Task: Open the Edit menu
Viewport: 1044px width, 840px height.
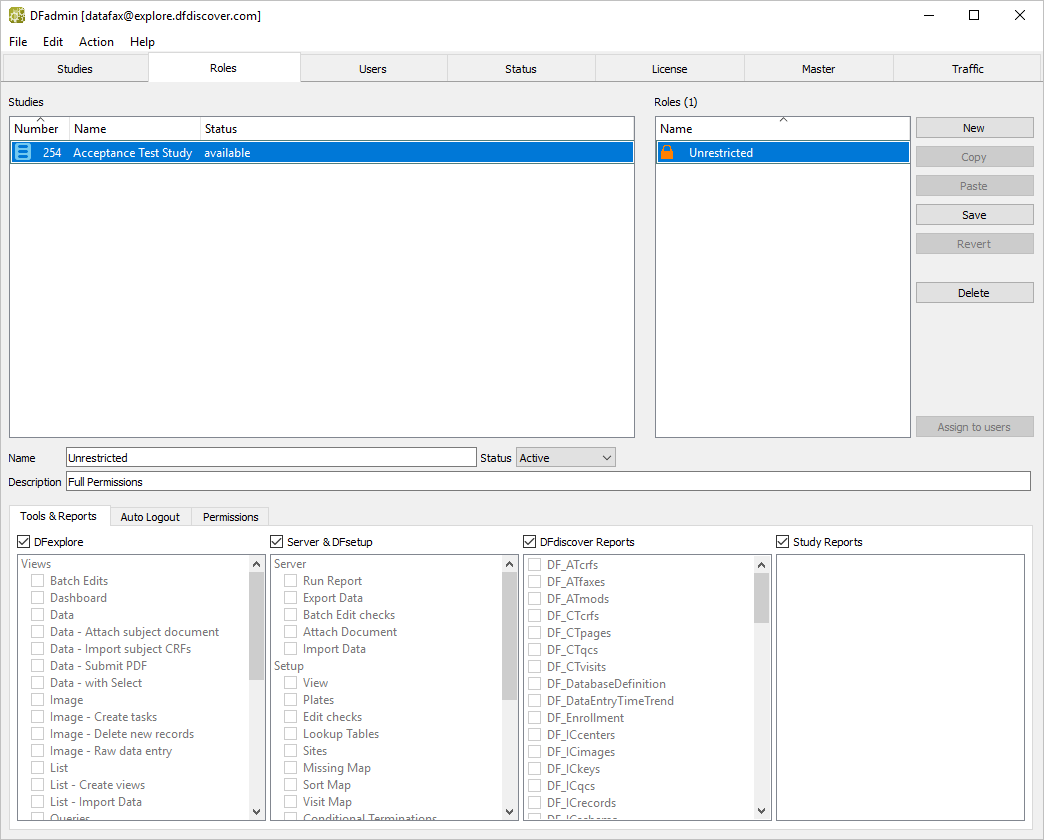Action: tap(53, 42)
